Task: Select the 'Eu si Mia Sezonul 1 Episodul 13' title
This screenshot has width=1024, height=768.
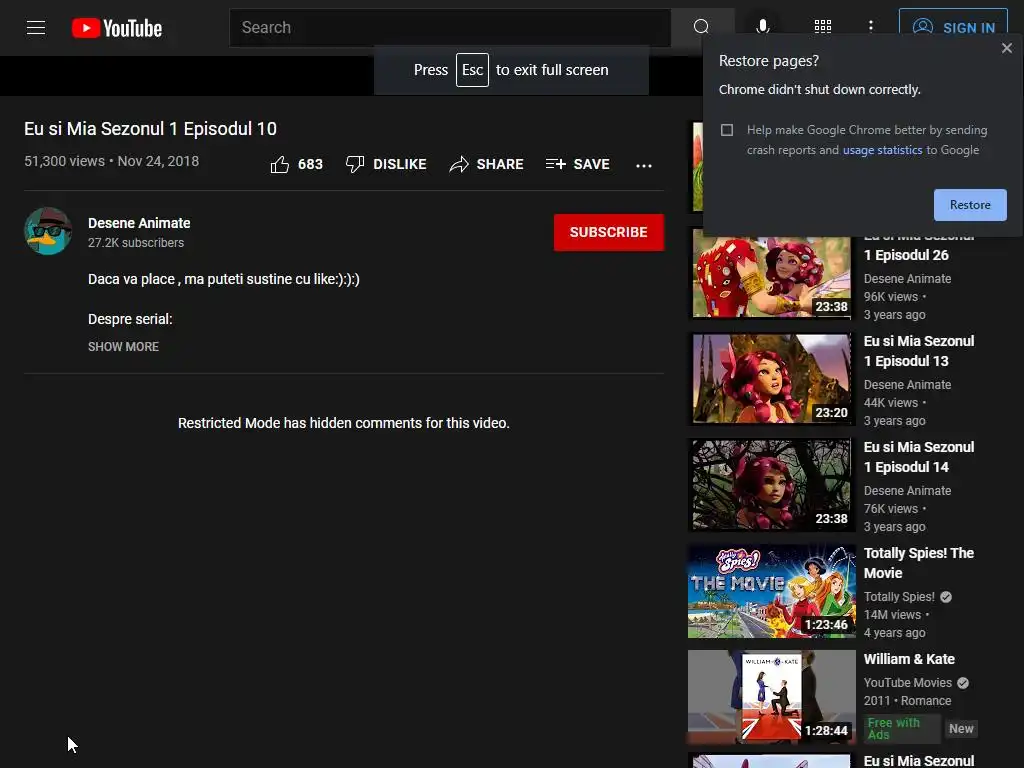Action: 919,351
